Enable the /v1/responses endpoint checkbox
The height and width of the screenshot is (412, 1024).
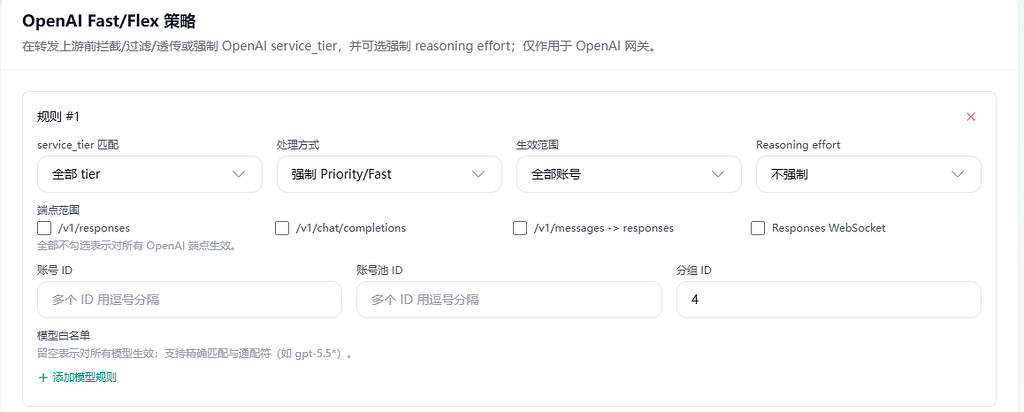pos(44,228)
